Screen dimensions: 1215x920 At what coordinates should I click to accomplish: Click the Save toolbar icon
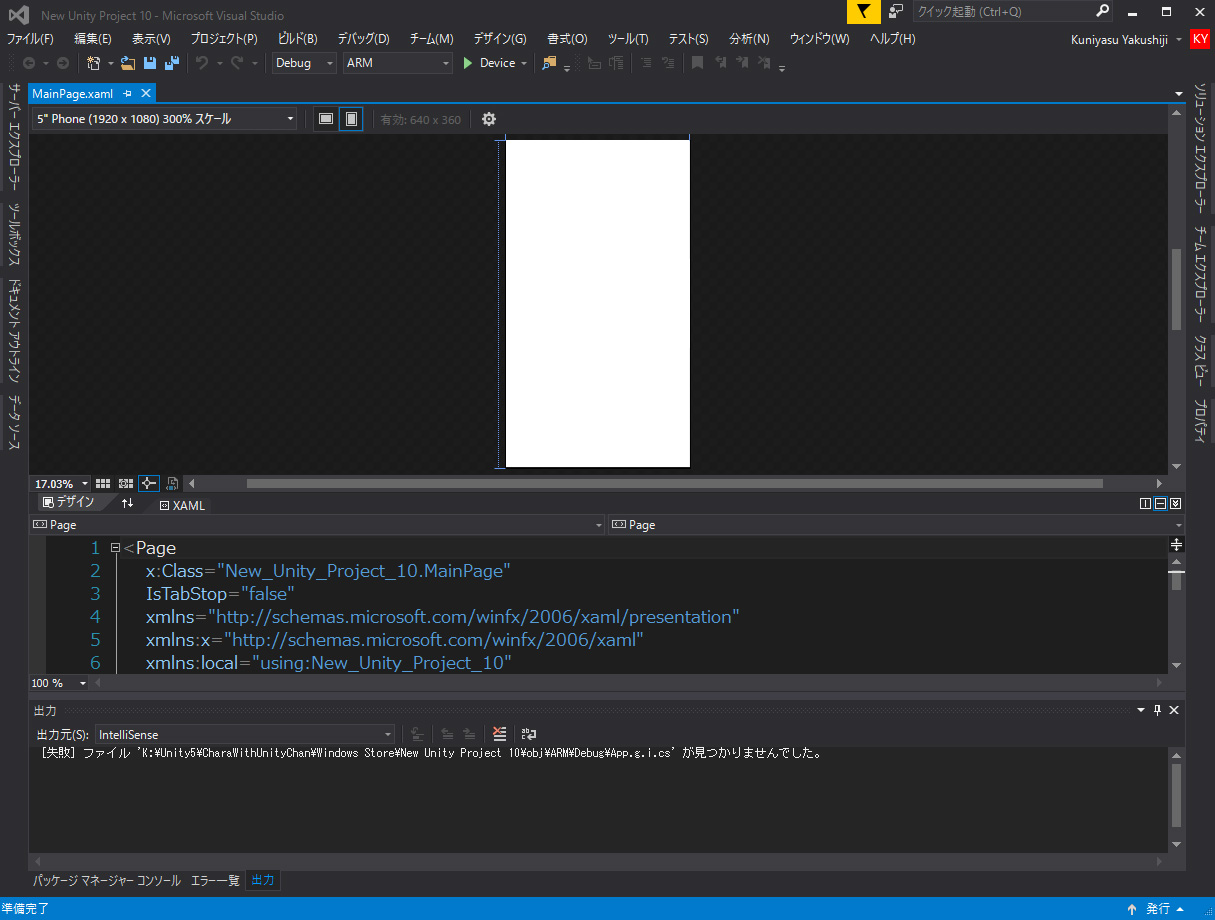[151, 62]
